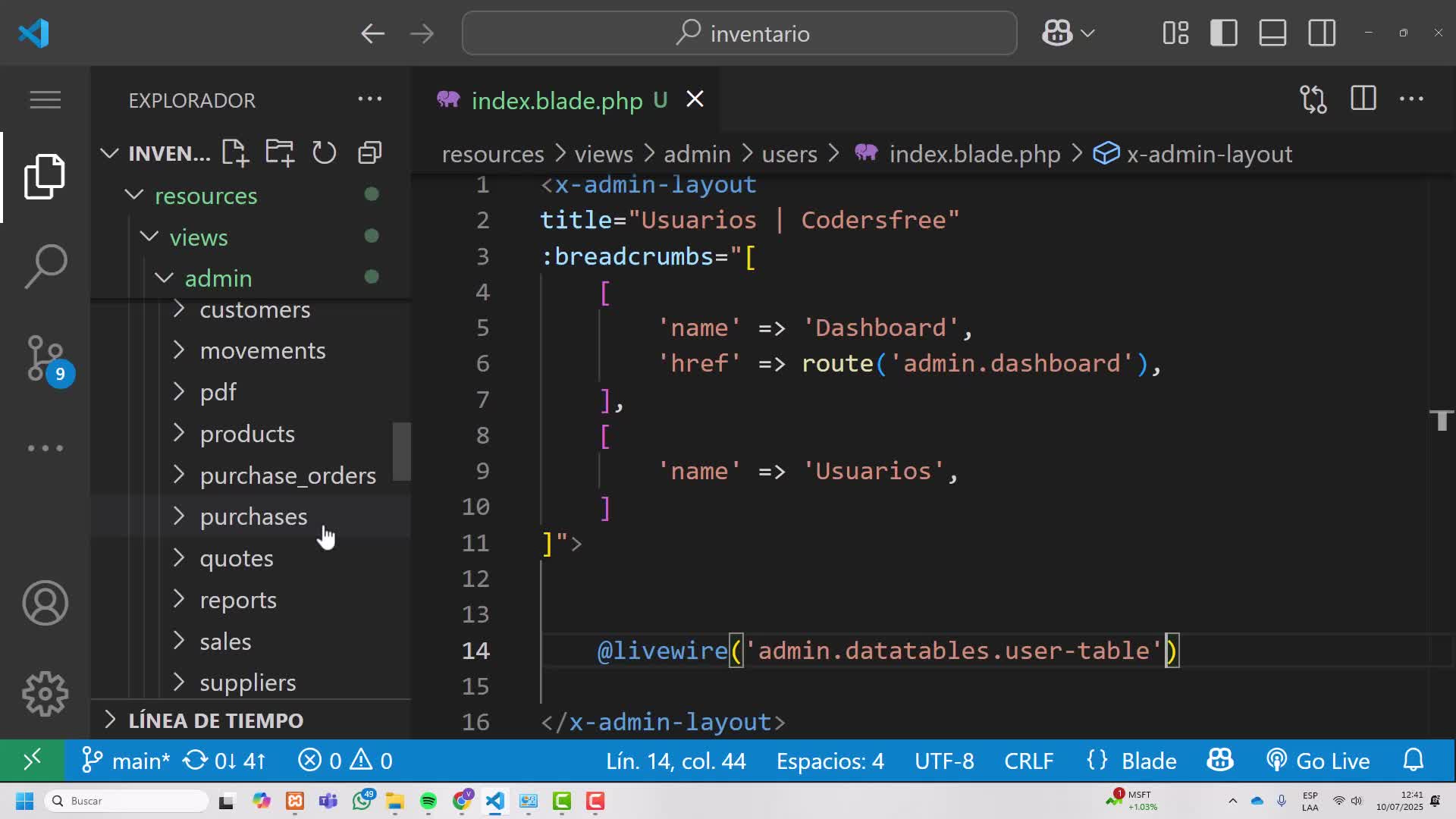Collapse the admin folder
This screenshot has height=819, width=1456.
point(165,278)
